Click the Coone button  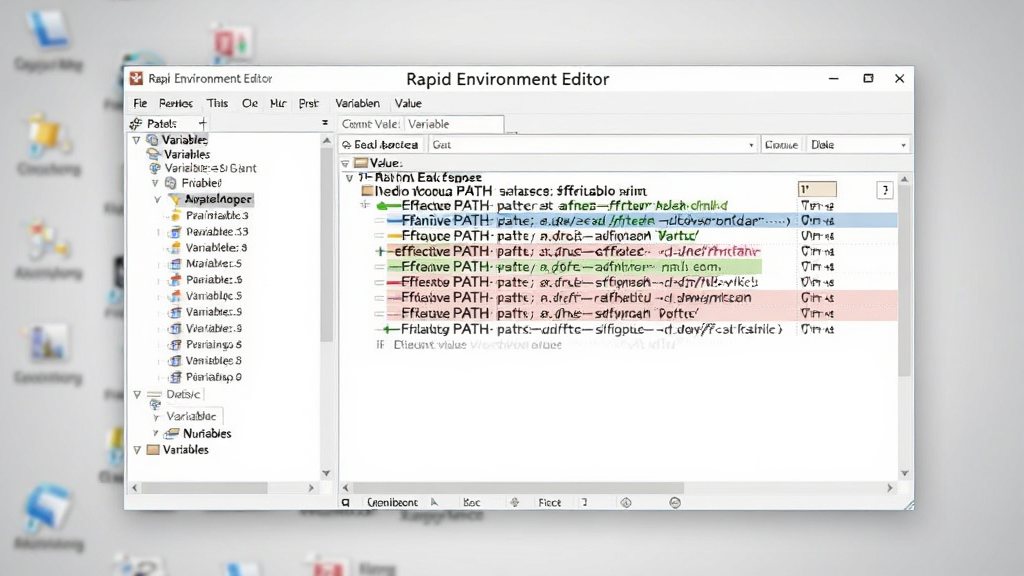pyautogui.click(x=781, y=145)
